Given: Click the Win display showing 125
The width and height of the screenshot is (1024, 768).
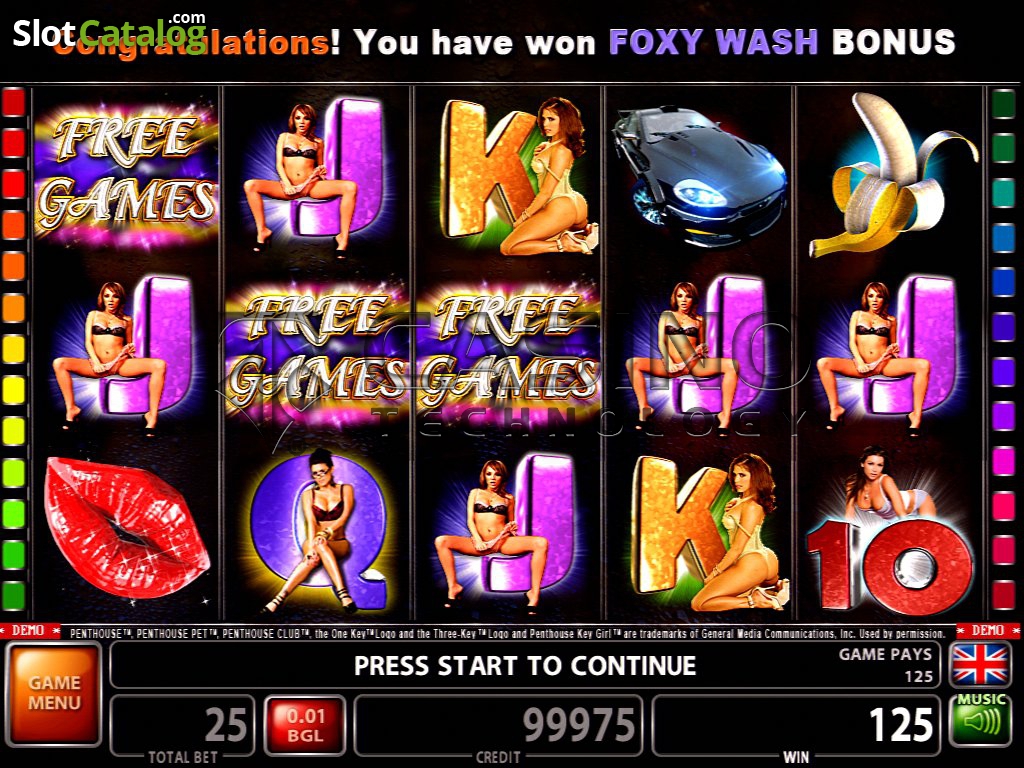Looking at the screenshot, I should (796, 725).
